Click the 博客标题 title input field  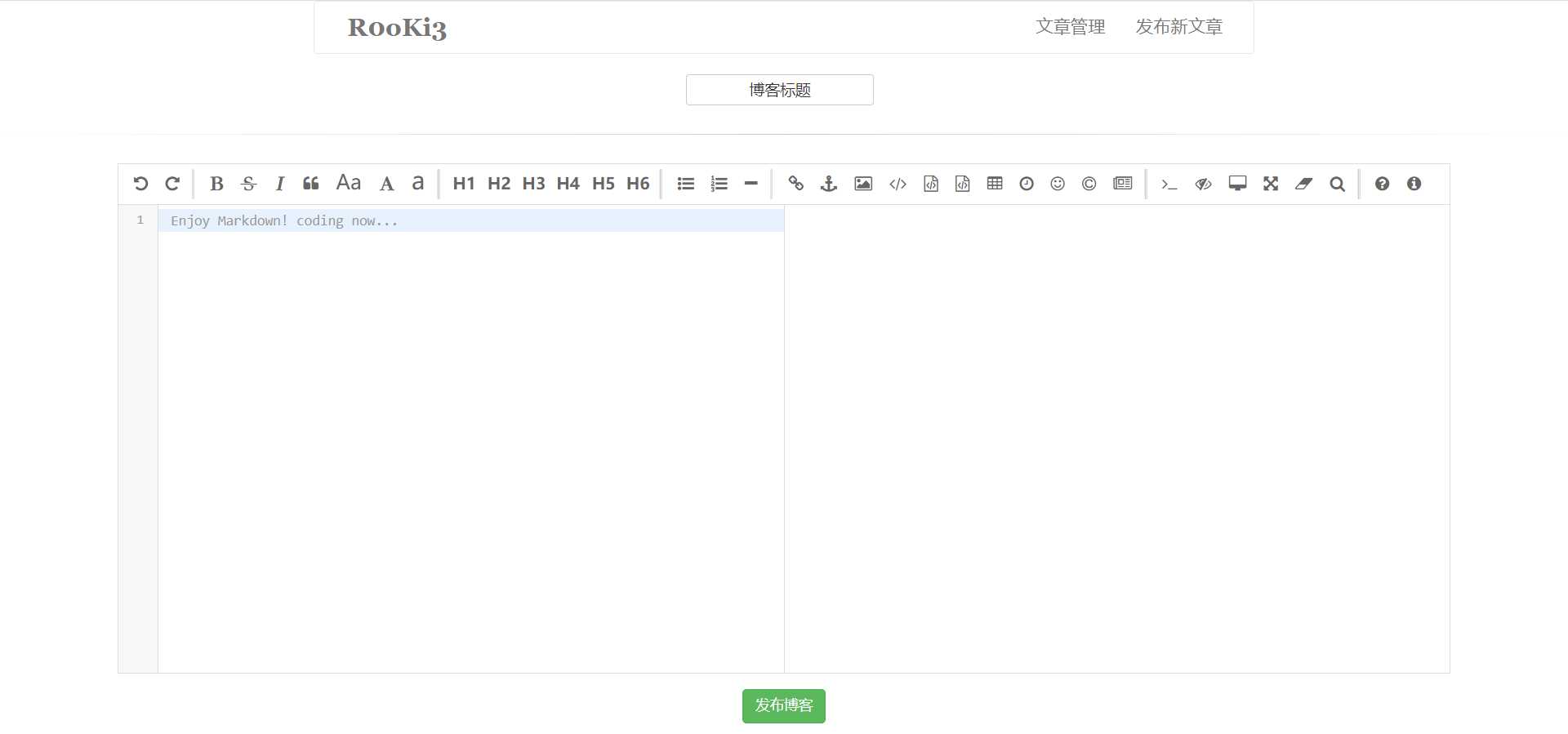tap(780, 90)
